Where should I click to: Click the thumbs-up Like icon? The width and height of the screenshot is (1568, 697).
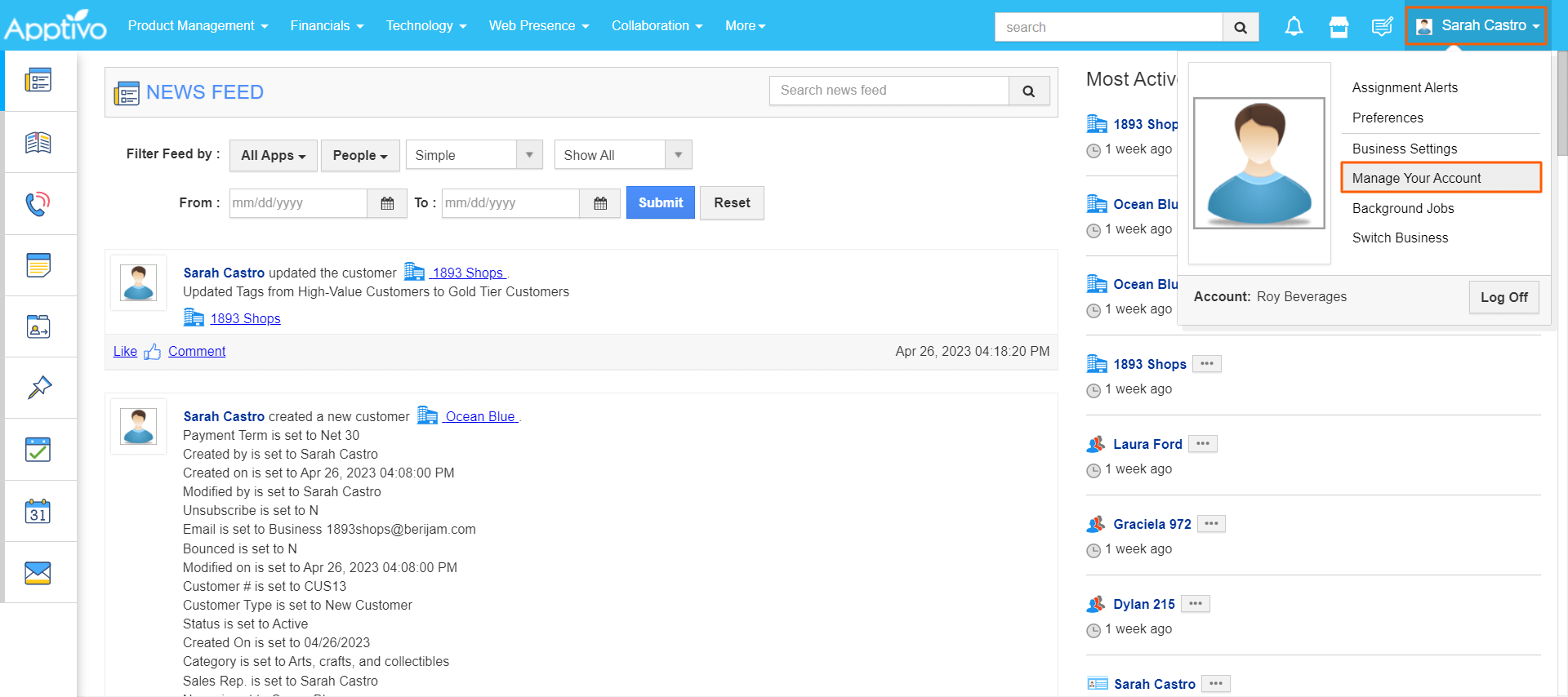[153, 352]
